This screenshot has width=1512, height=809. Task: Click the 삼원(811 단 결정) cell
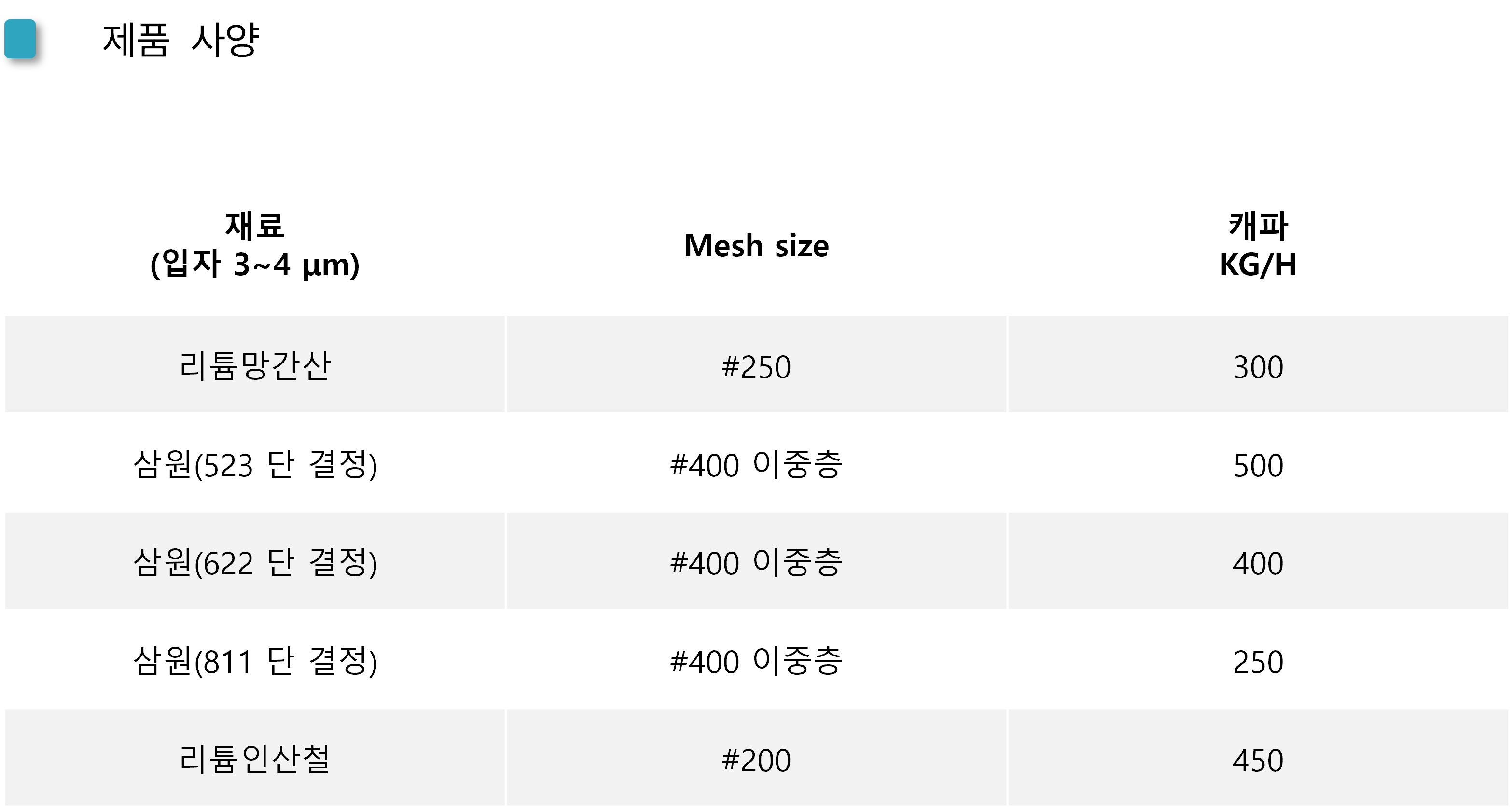255,660
